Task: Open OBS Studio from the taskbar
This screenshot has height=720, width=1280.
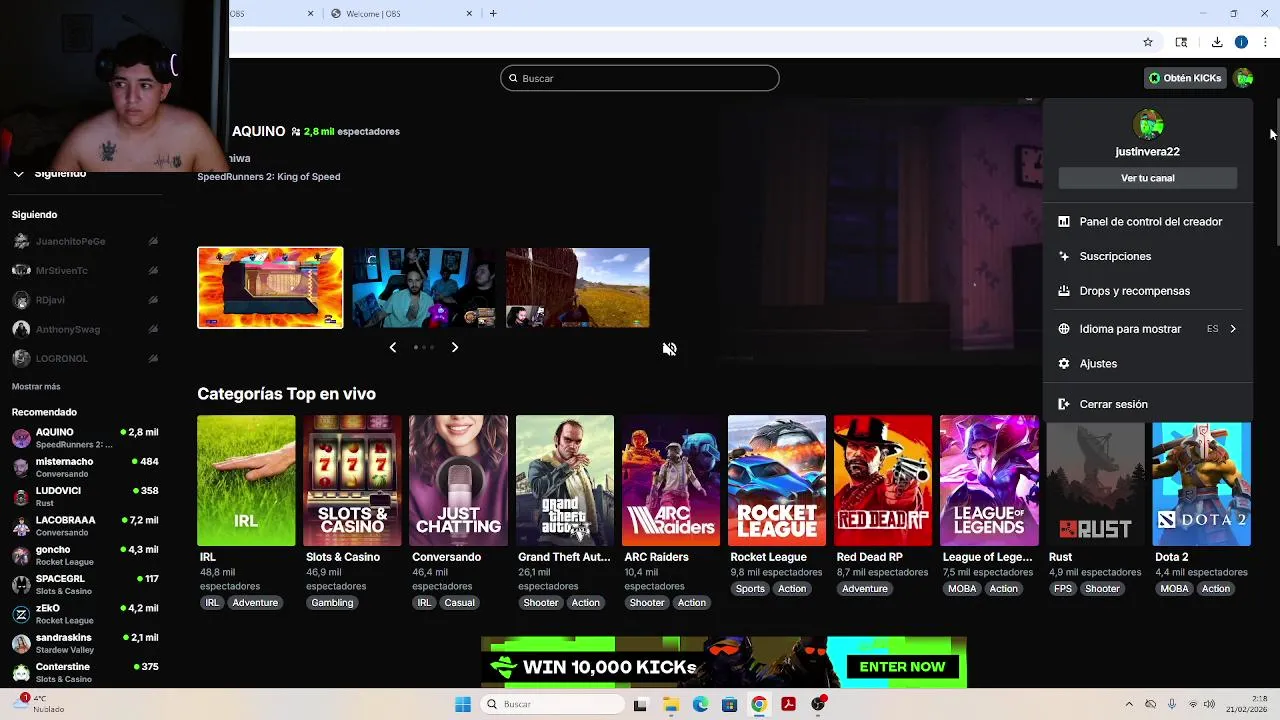Action: point(818,704)
